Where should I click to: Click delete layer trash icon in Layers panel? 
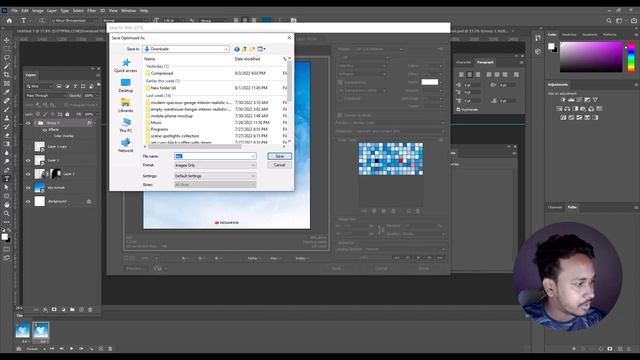(90, 310)
